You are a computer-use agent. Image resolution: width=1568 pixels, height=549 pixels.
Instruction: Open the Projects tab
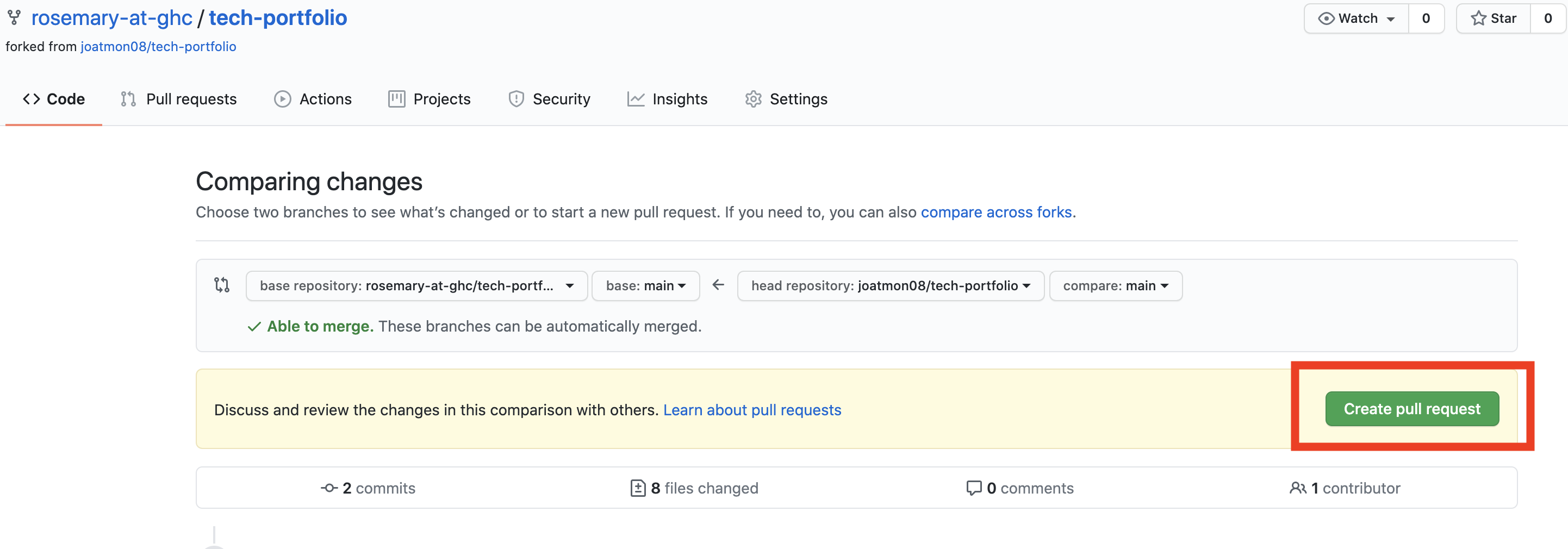[430, 98]
